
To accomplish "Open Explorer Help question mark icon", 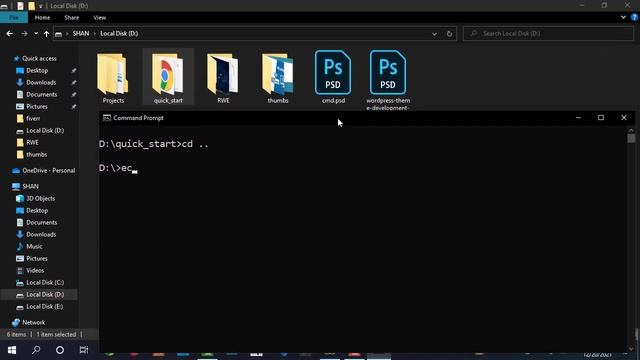I will click(635, 17).
